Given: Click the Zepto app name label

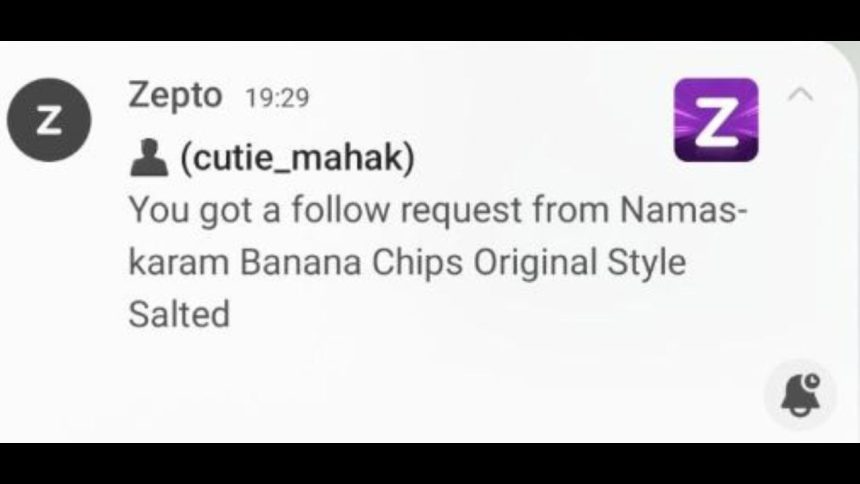Looking at the screenshot, I should (x=177, y=96).
